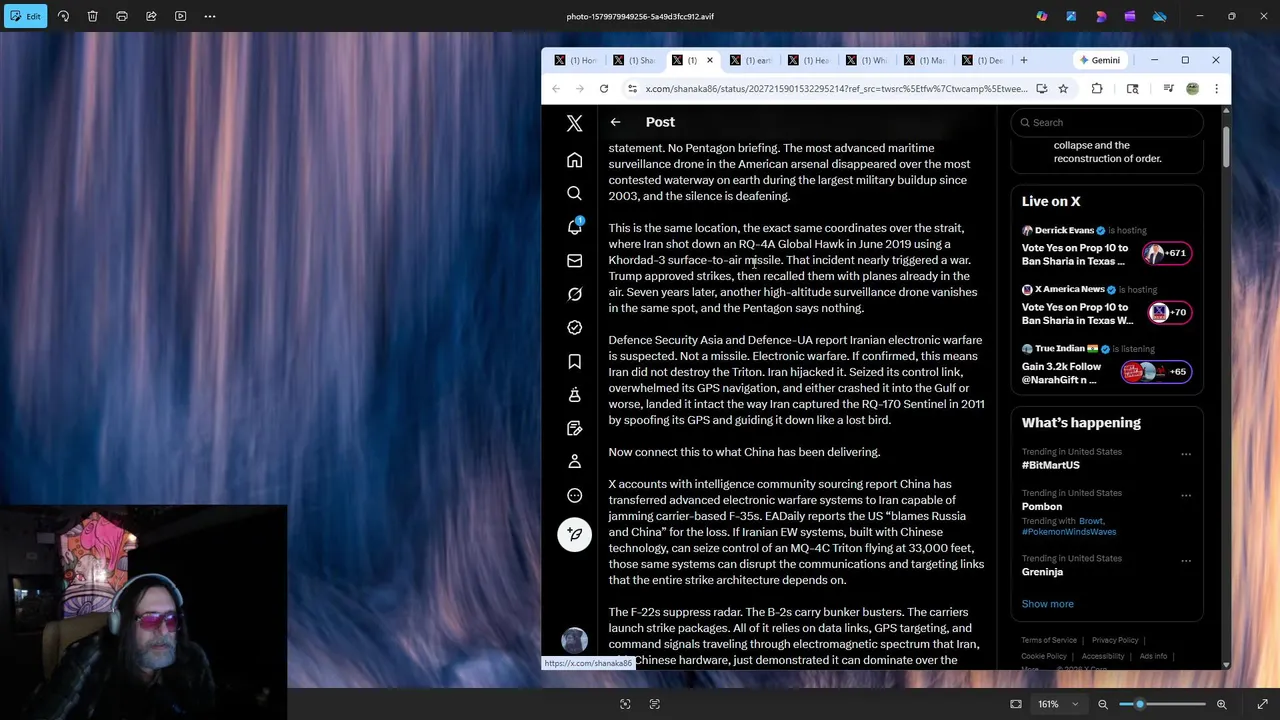Open Greninja trending topic

pos(1042,572)
